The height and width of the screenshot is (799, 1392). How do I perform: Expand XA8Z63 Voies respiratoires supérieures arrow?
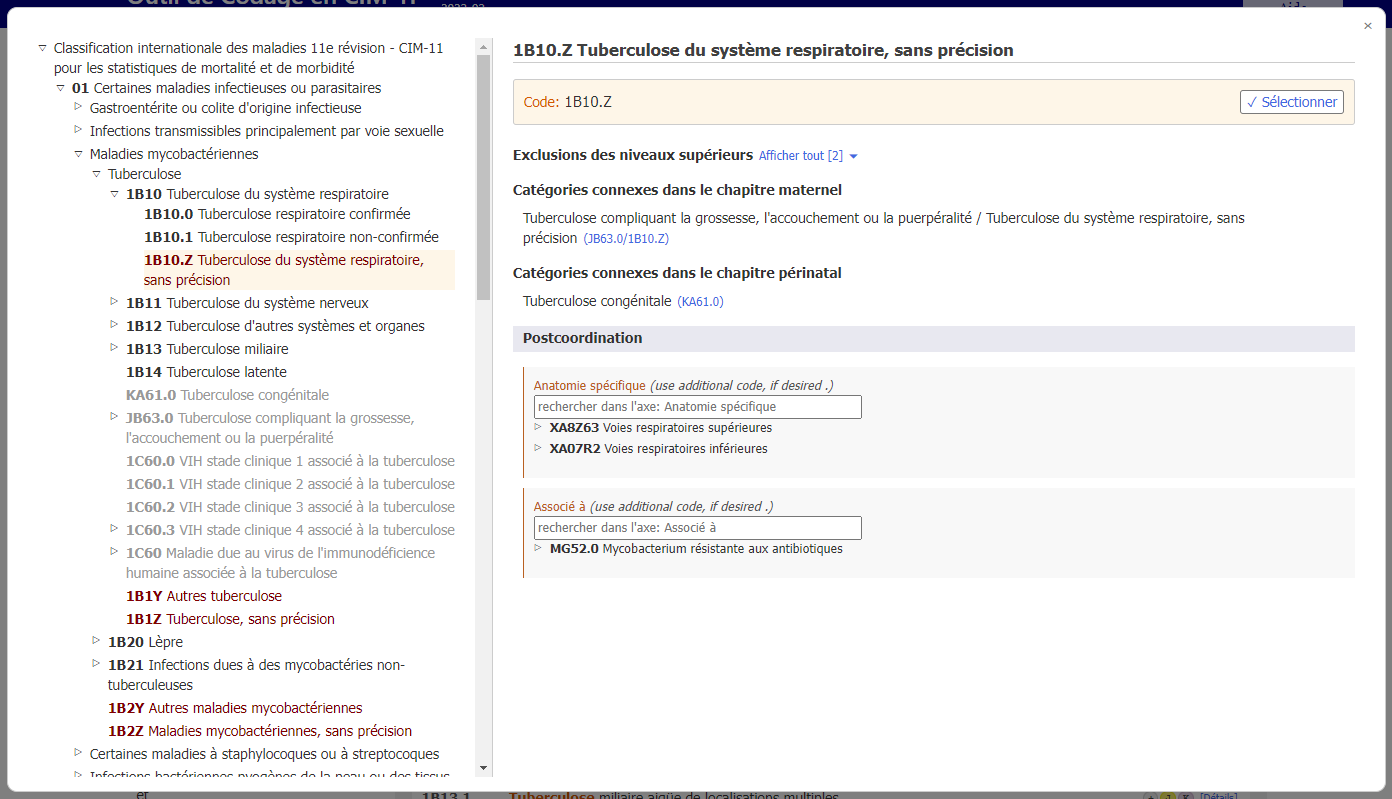(x=538, y=425)
